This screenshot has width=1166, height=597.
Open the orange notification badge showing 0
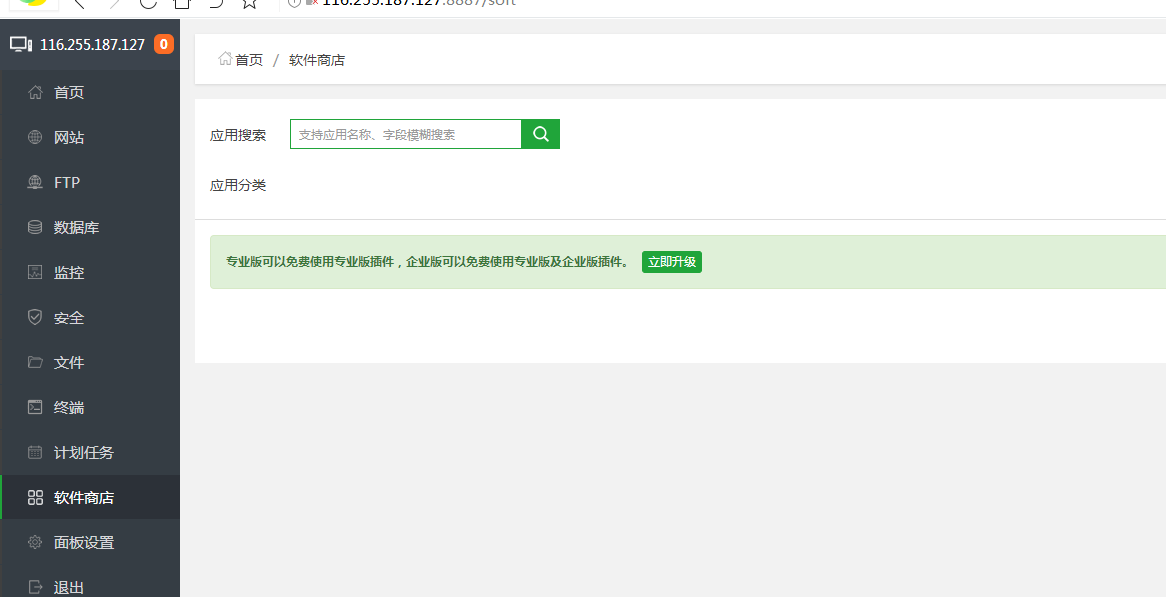tap(163, 44)
